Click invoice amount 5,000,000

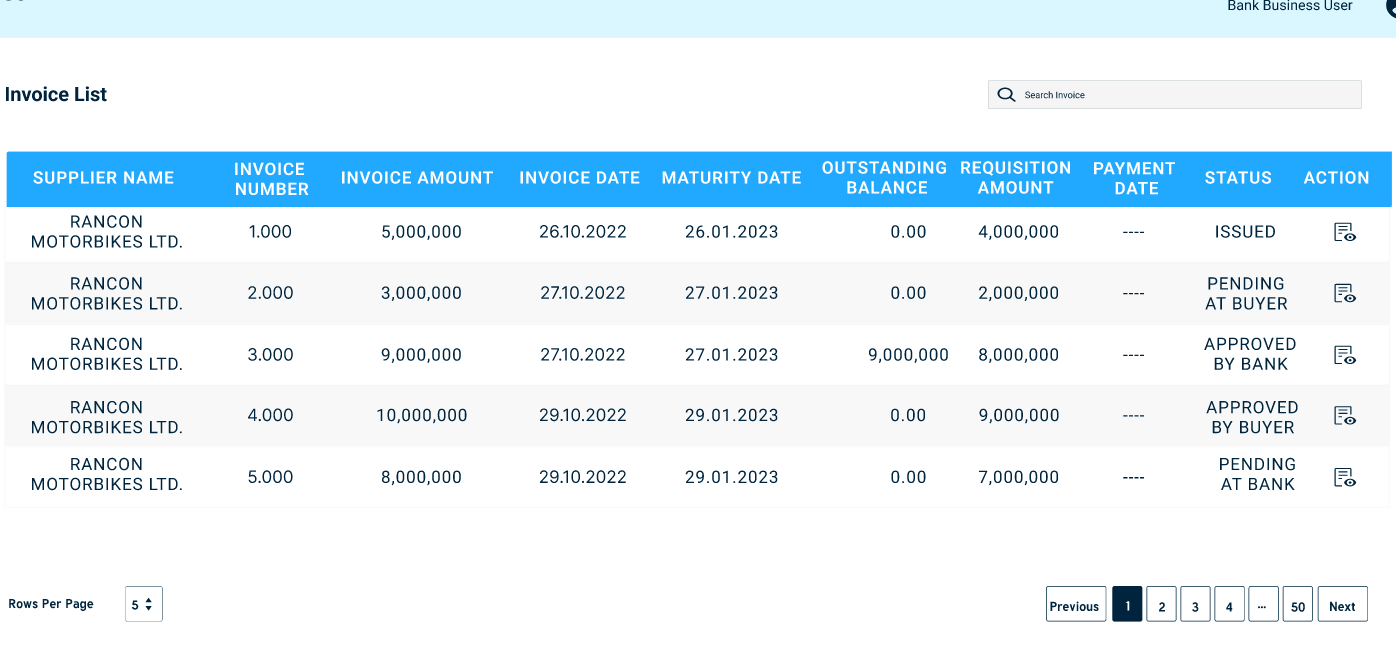pos(421,232)
